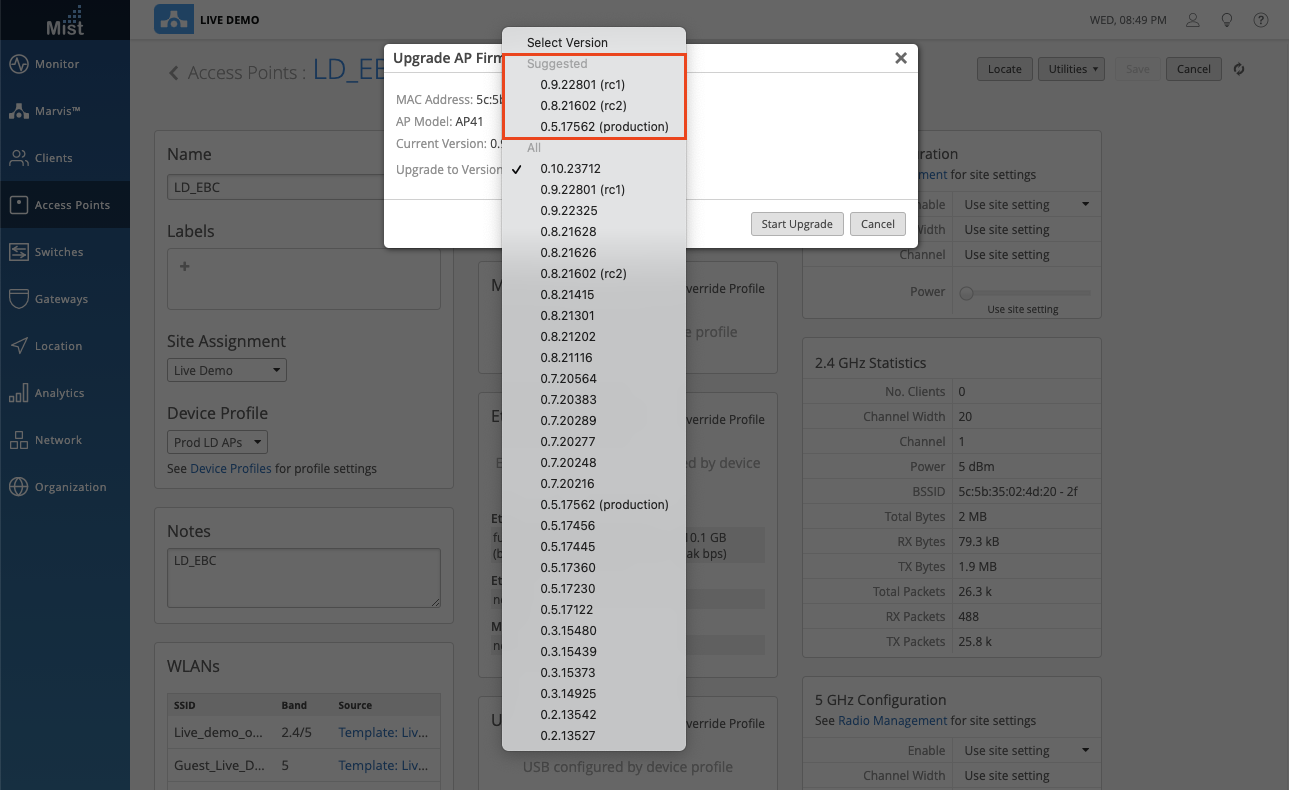Choose version 0.7.20248
The height and width of the screenshot is (790, 1289).
pyautogui.click(x=594, y=462)
